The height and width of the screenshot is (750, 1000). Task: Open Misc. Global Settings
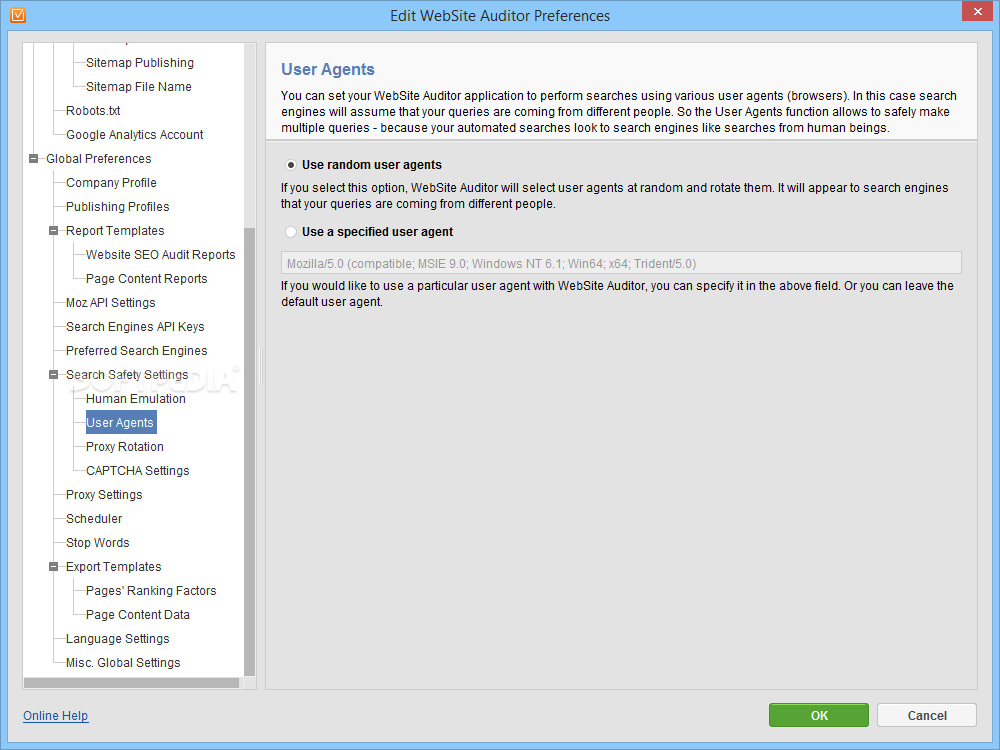coord(123,663)
